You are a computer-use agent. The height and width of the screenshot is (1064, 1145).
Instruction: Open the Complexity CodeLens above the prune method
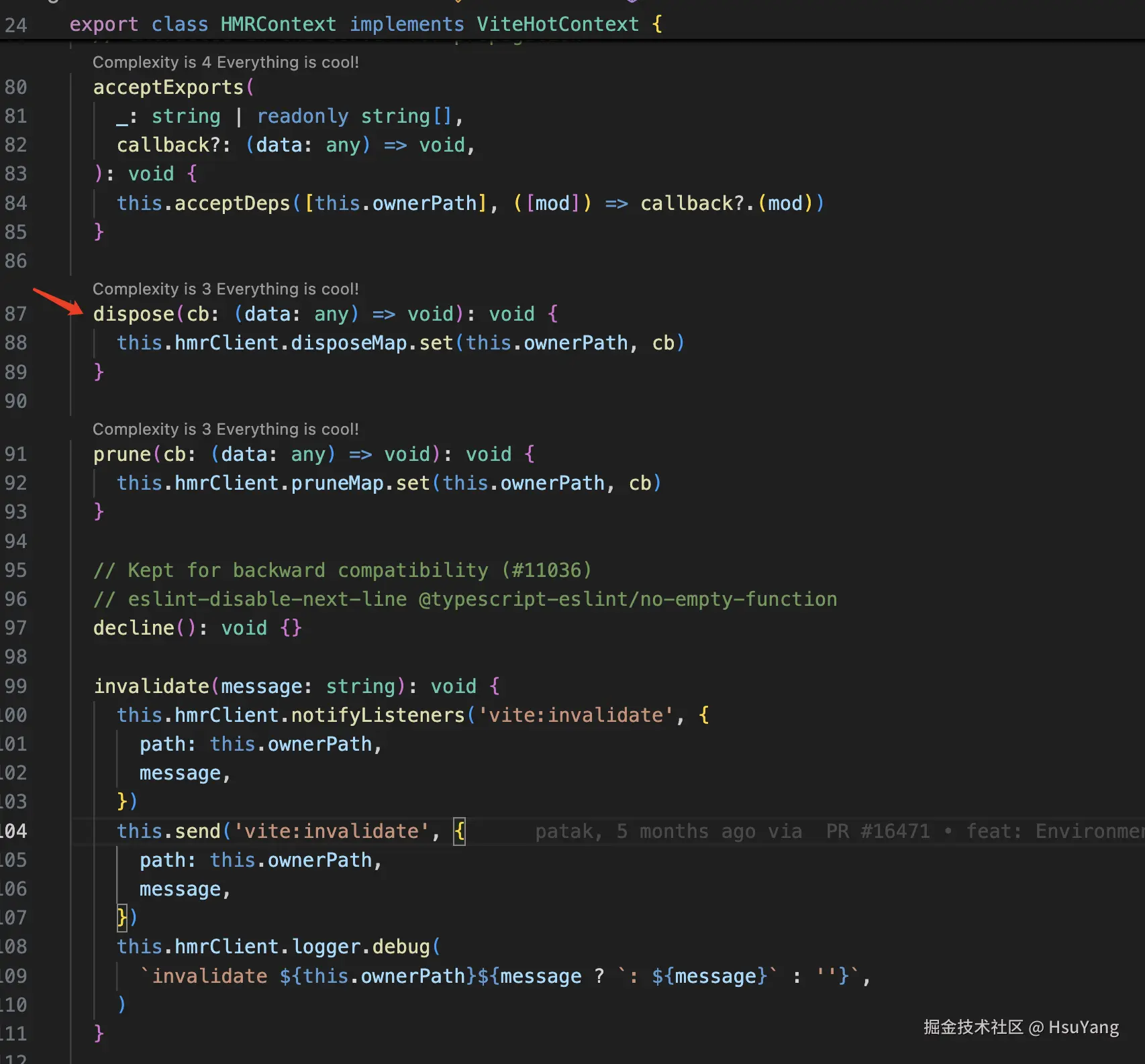pos(226,429)
